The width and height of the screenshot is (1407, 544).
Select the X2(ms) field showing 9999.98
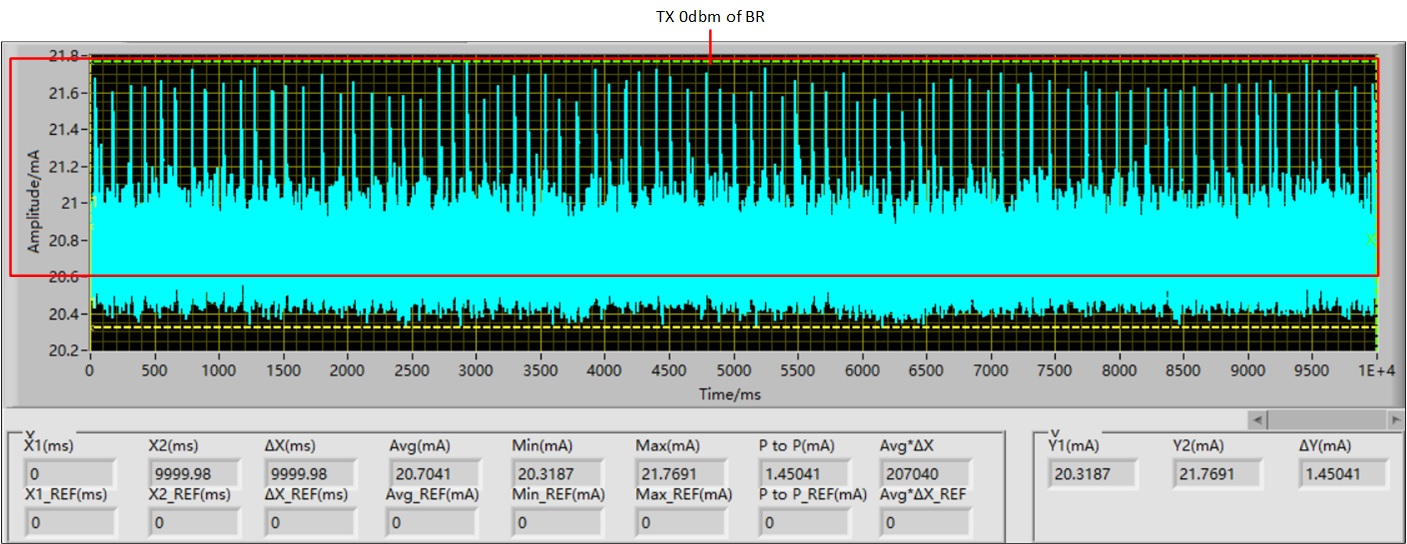click(192, 472)
